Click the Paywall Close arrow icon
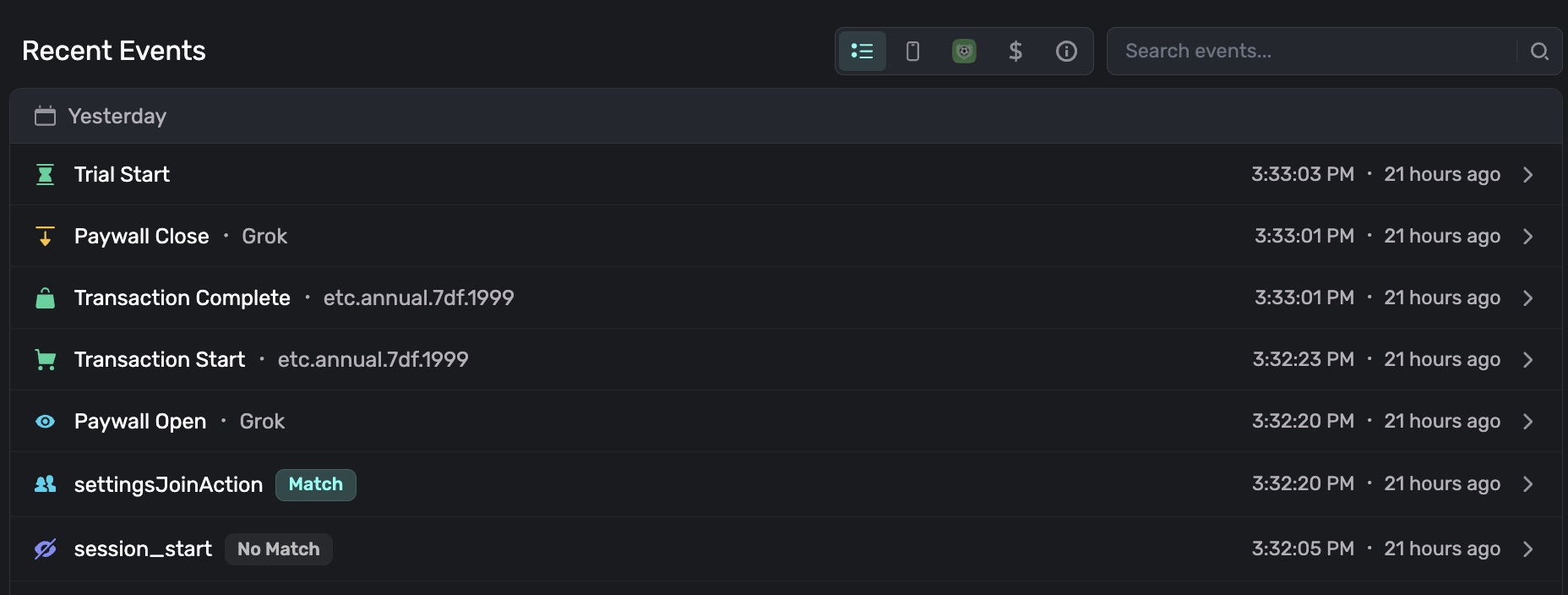 pos(46,237)
